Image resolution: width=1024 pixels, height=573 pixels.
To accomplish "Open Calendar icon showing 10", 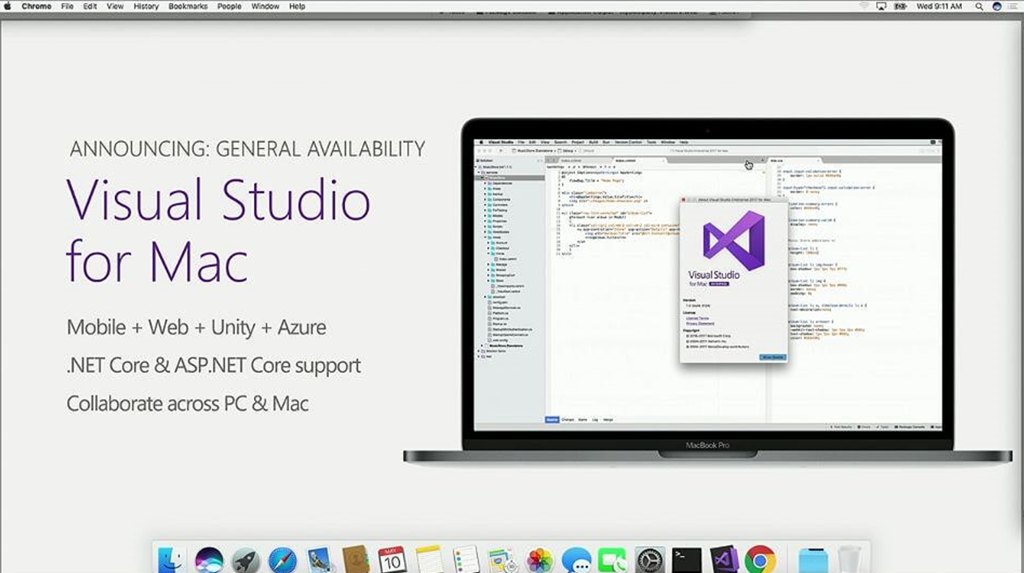I will tap(392, 560).
